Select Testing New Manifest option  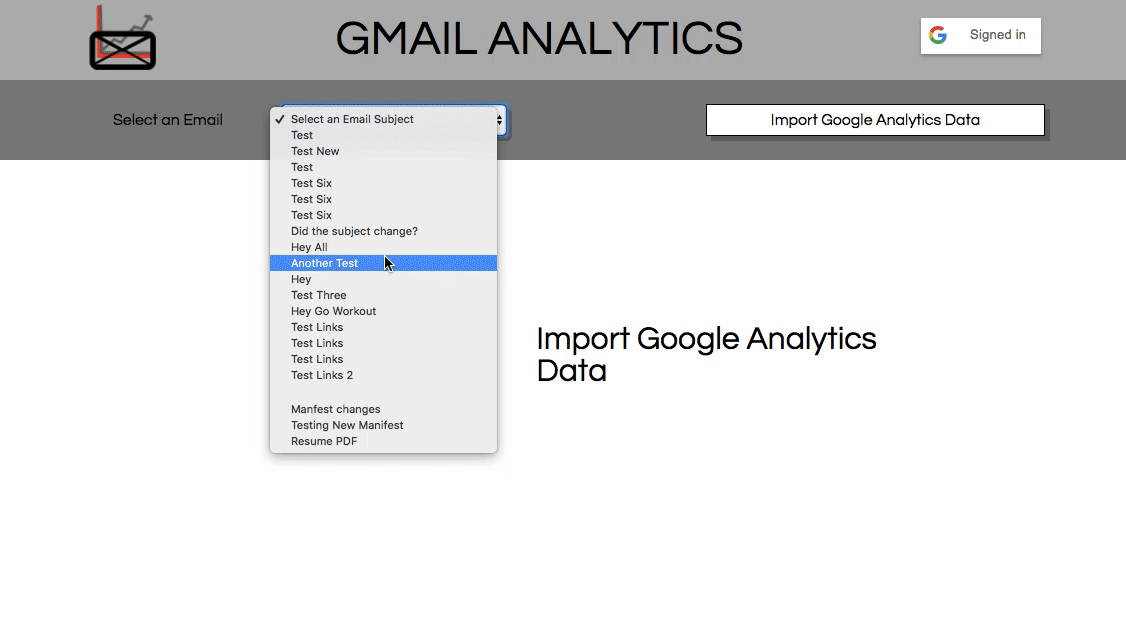(x=347, y=425)
